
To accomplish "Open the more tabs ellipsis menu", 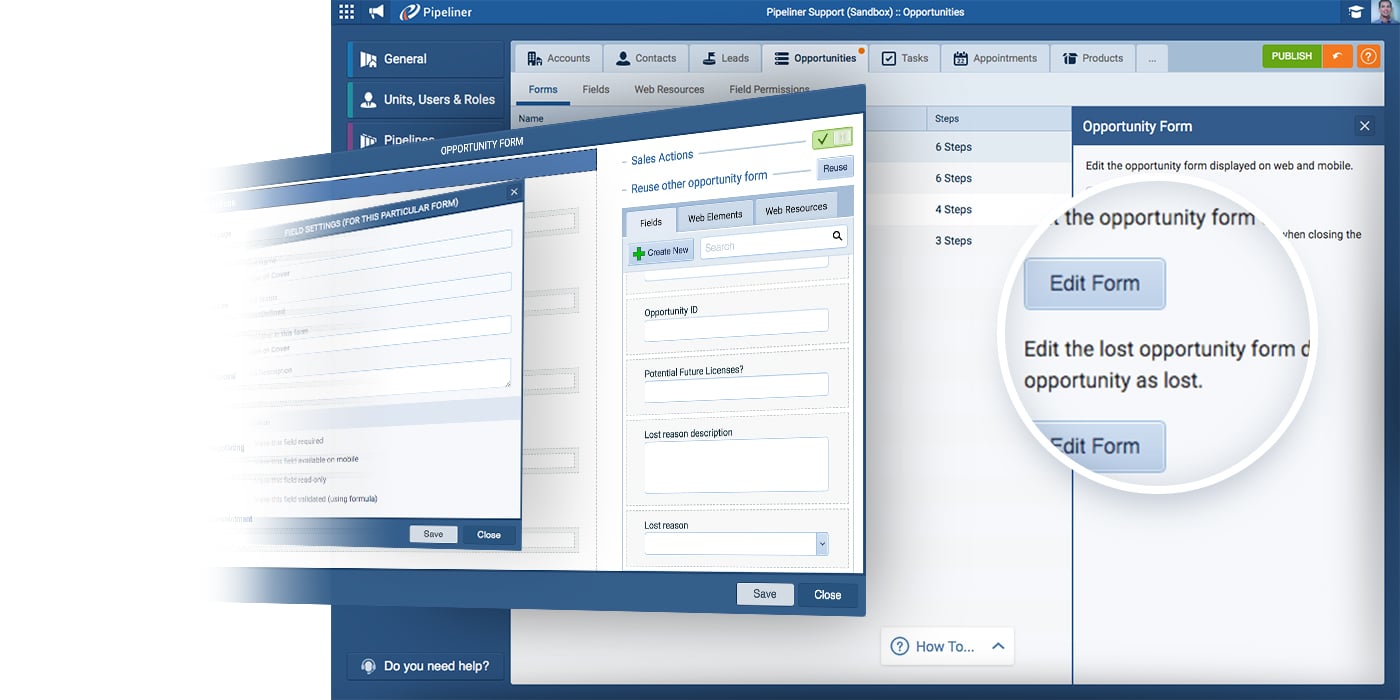I will click(1152, 58).
